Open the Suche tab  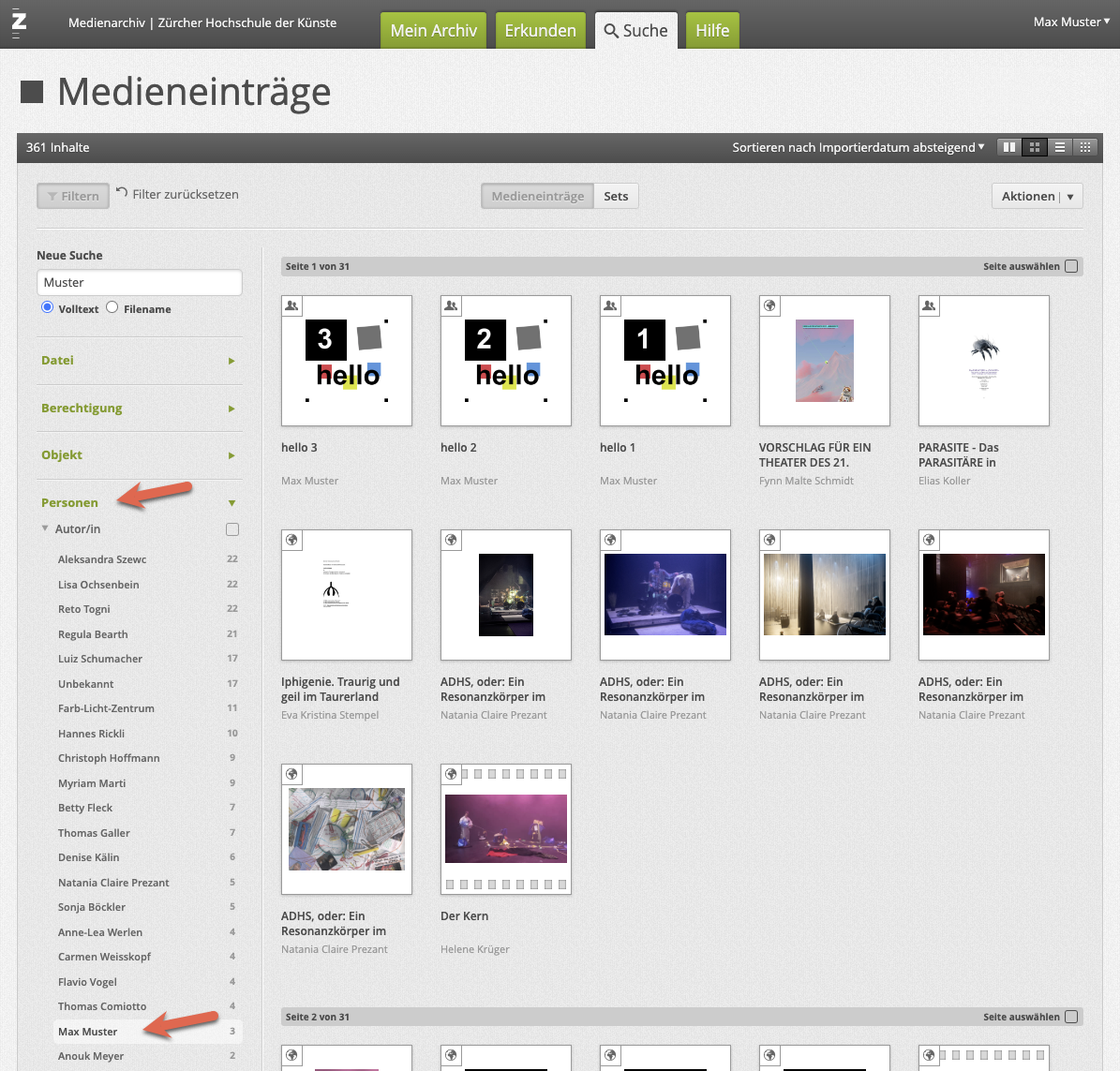[635, 31]
